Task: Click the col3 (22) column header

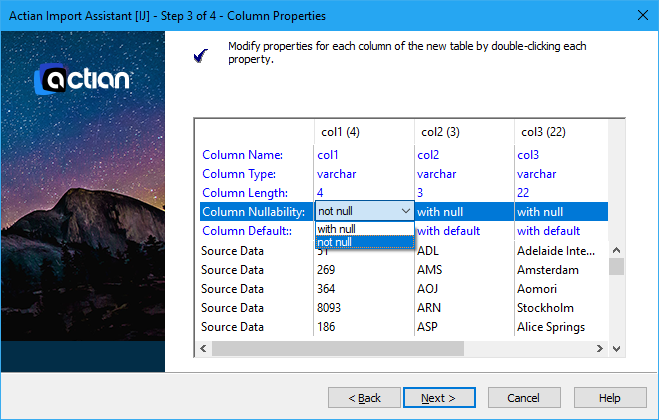Action: click(x=543, y=132)
